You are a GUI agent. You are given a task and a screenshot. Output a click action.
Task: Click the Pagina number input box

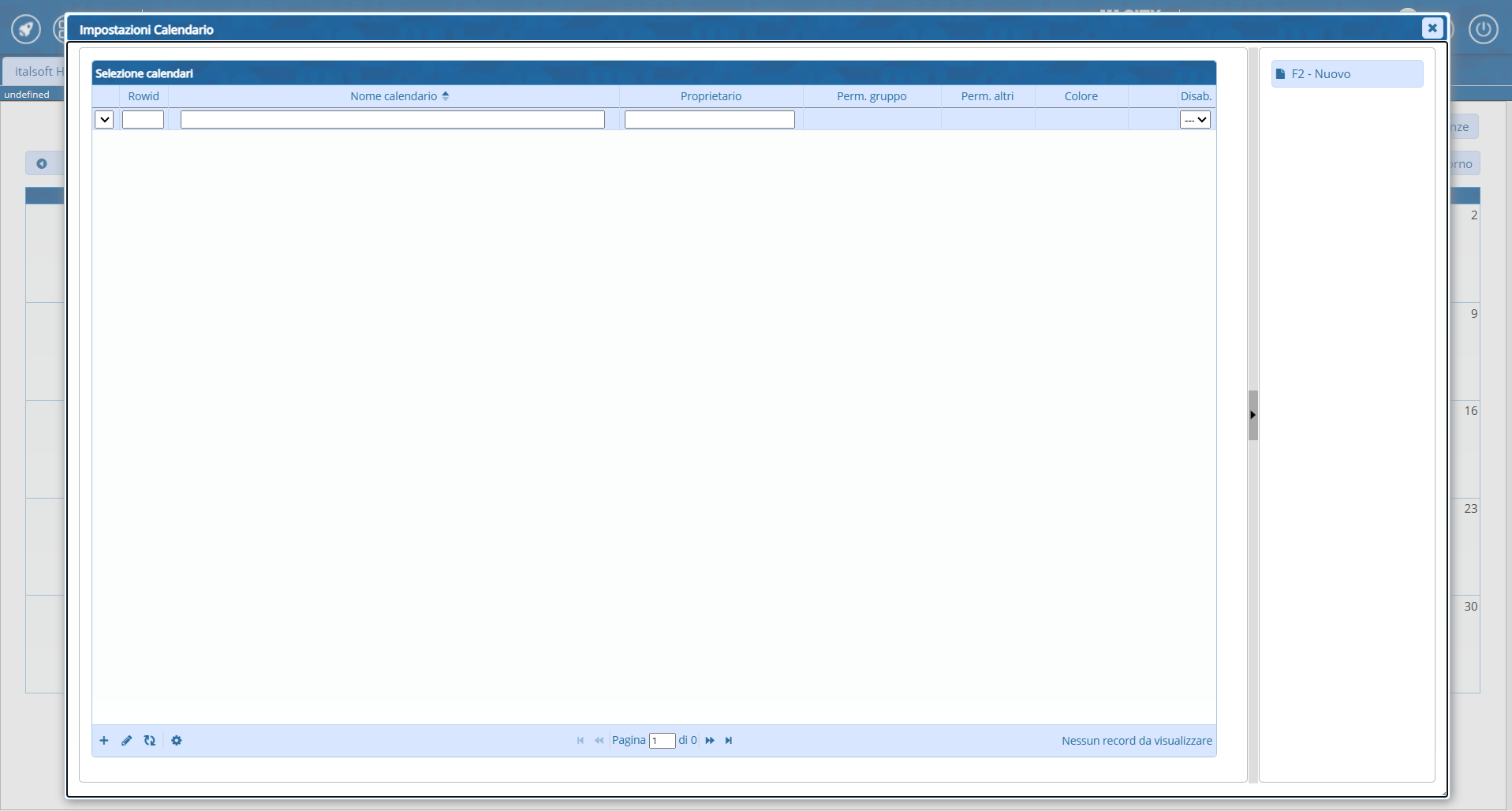coord(662,741)
